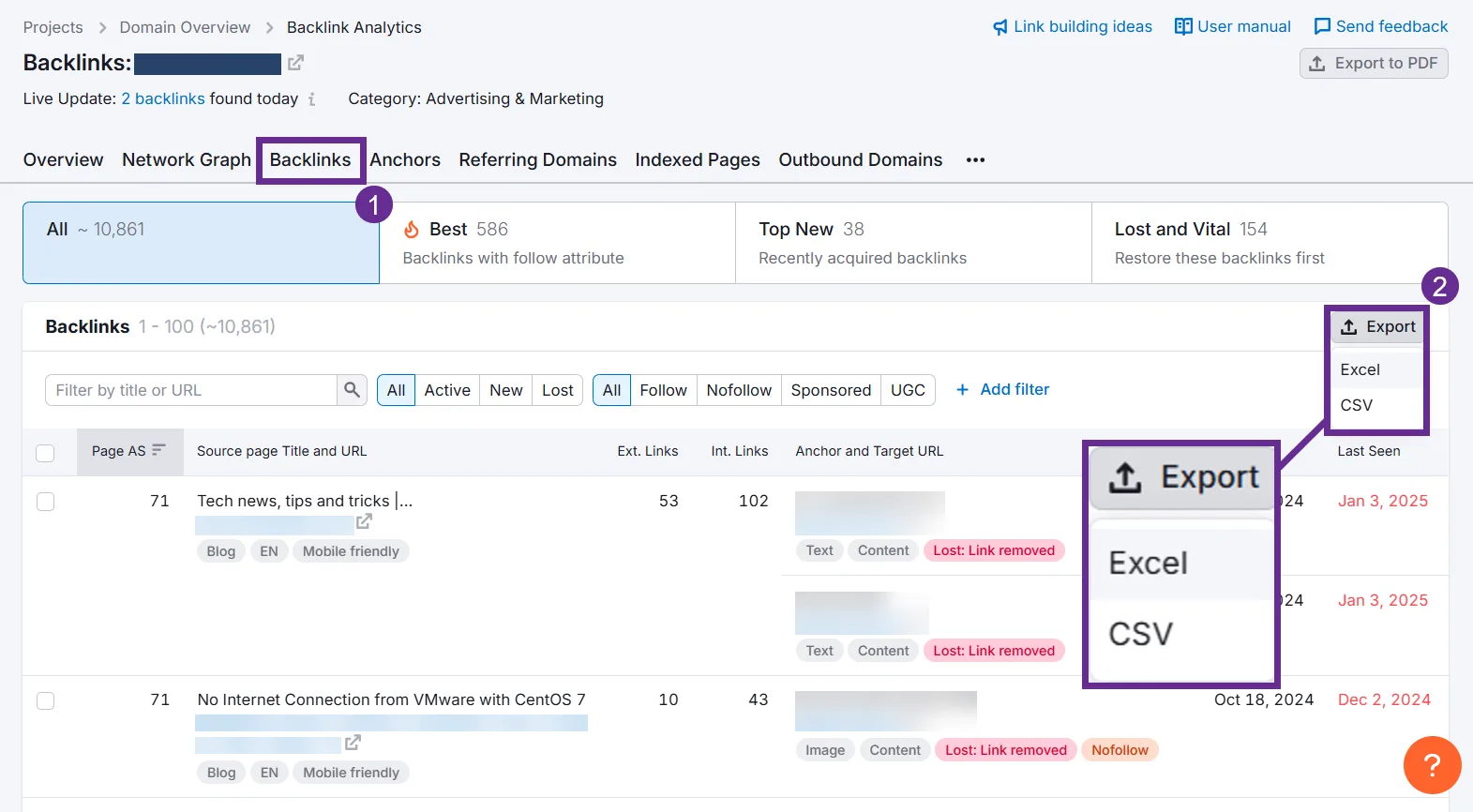Go to Projects in breadcrumb
Image resolution: width=1473 pixels, height=812 pixels.
(53, 28)
